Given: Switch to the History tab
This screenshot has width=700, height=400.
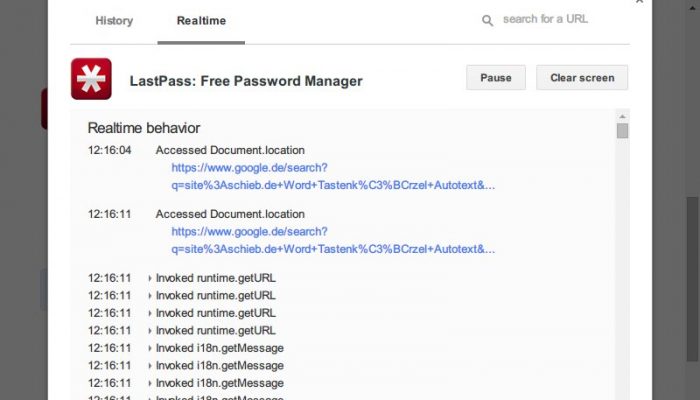Looking at the screenshot, I should point(114,21).
